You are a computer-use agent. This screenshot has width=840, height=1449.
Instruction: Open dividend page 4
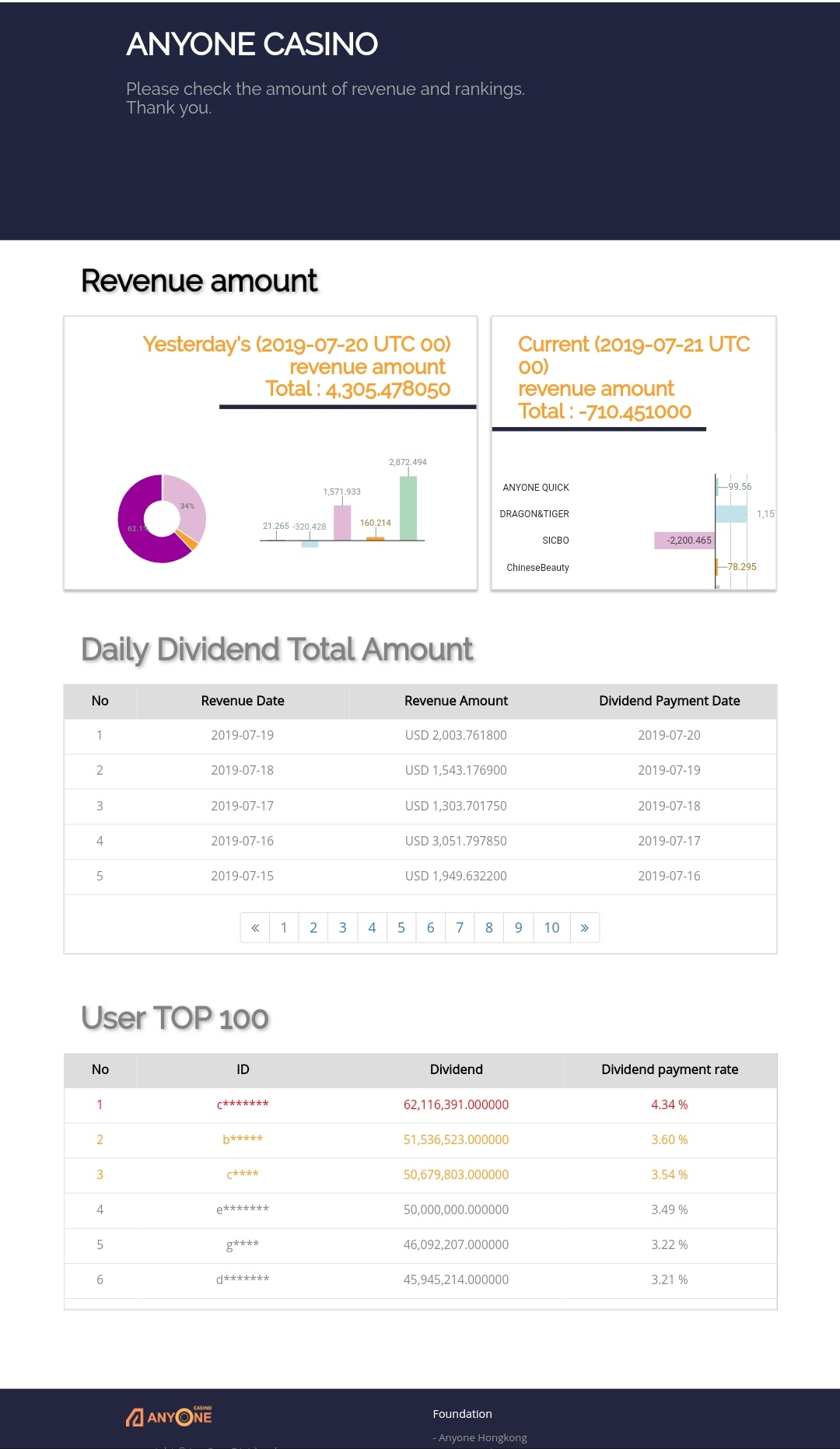tap(372, 927)
